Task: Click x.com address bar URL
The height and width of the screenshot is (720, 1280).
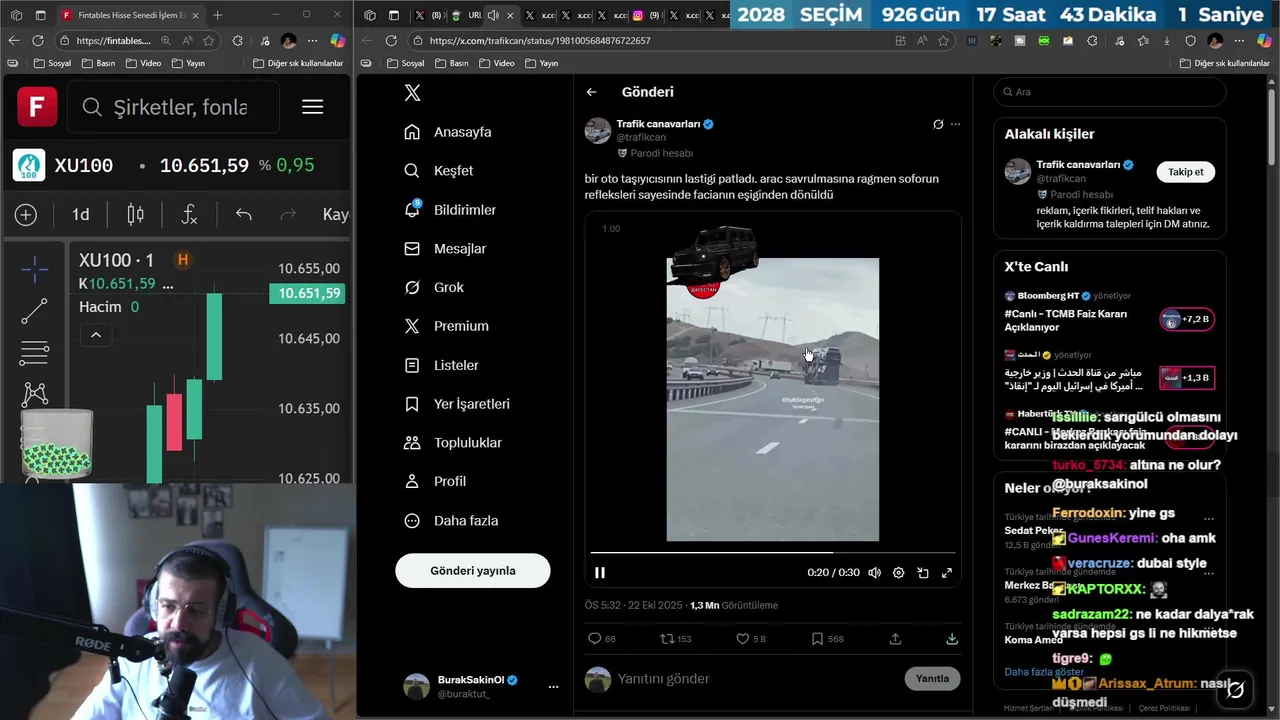Action: click(x=540, y=41)
